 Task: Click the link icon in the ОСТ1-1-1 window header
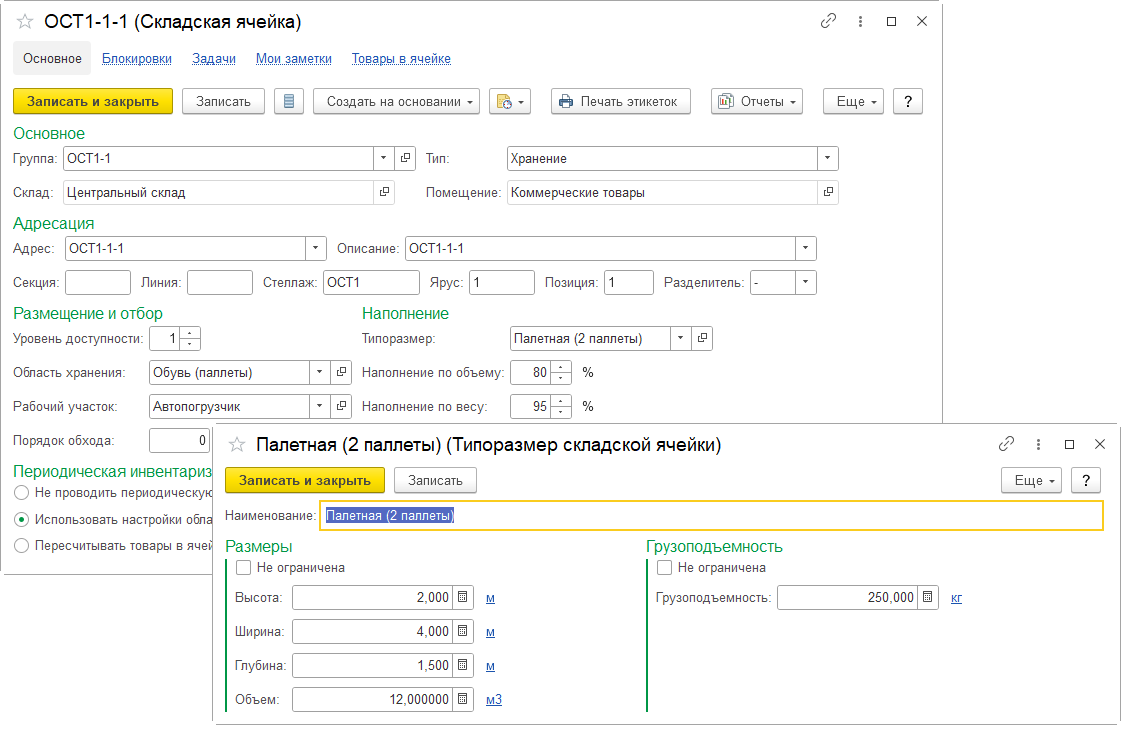click(827, 21)
